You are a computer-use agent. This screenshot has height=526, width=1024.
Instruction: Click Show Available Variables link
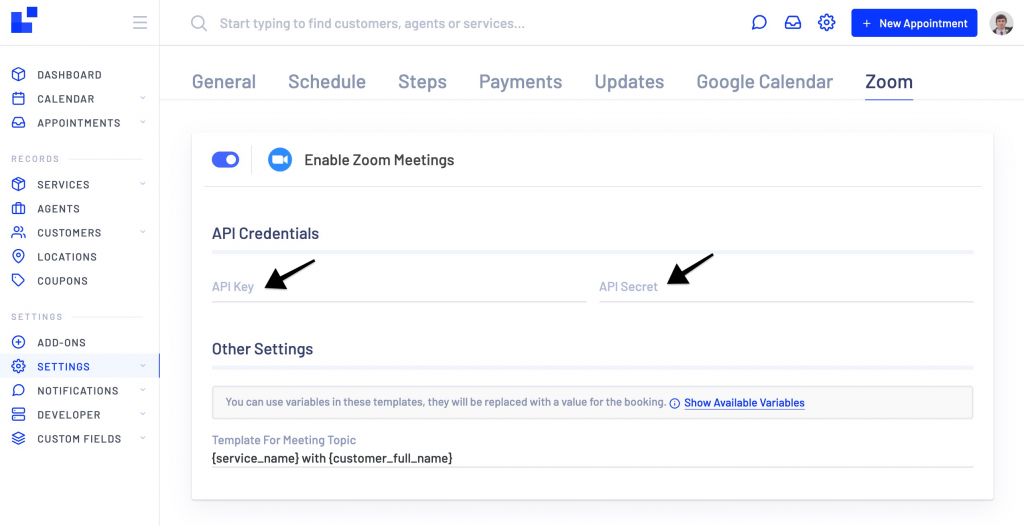(x=744, y=403)
